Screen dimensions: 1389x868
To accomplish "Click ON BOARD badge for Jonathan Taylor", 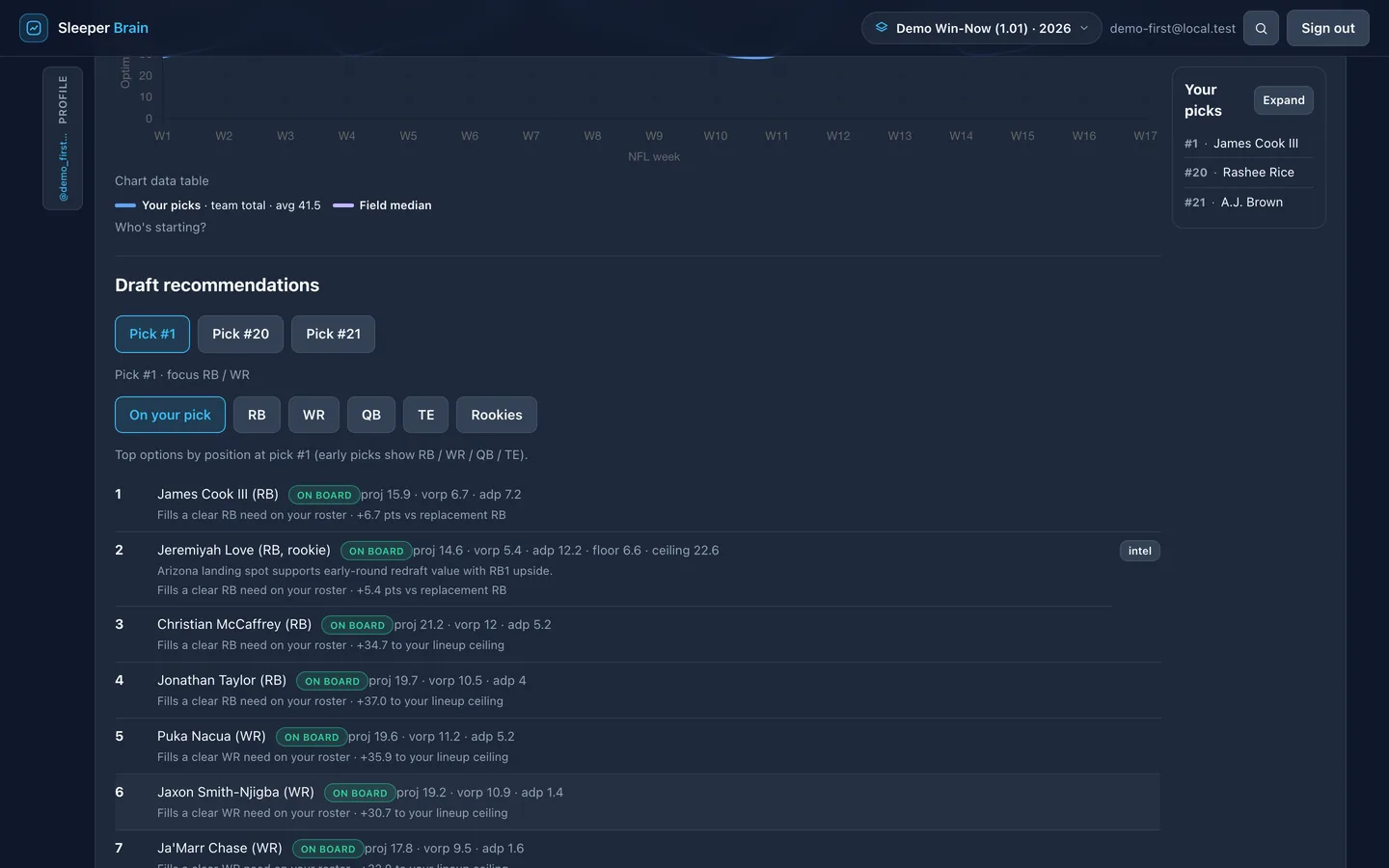I will 332,682.
